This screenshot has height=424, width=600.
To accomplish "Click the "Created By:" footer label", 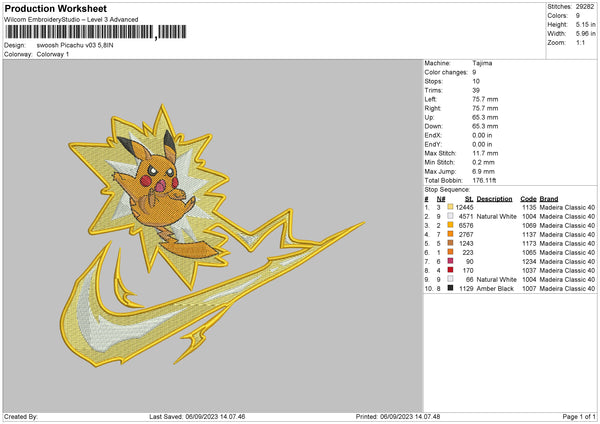I will tap(21, 416).
